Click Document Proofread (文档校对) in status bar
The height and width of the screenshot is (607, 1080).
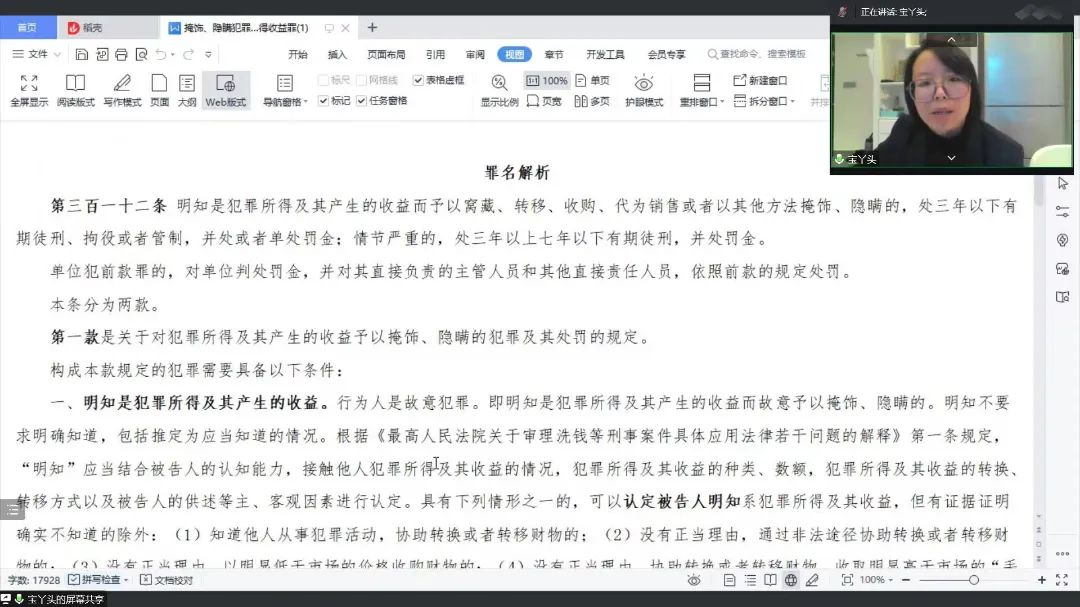coord(167,580)
